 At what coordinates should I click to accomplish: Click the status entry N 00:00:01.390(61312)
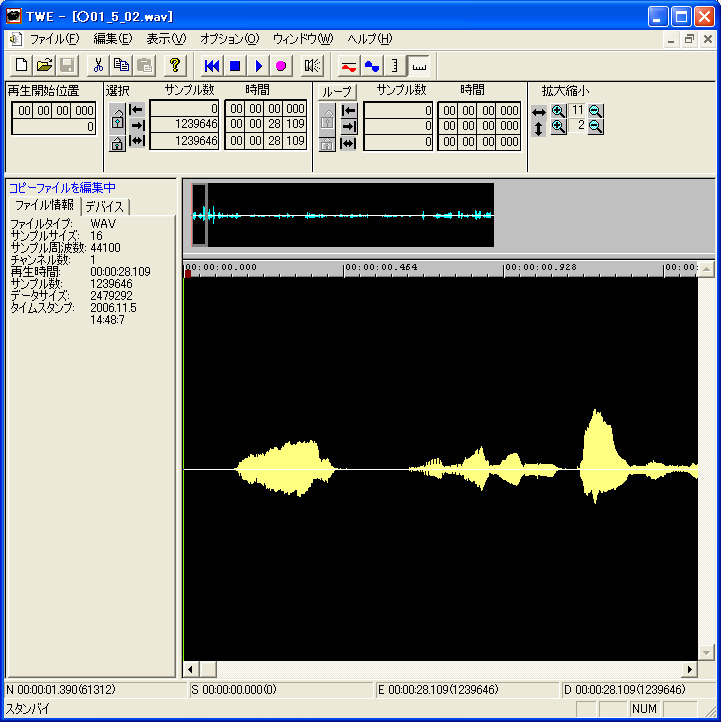[x=61, y=689]
